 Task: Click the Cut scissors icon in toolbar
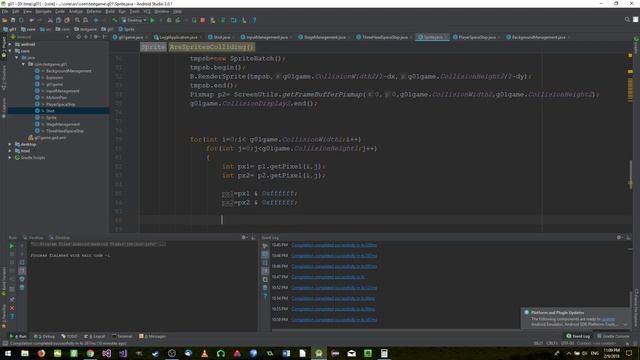[50, 20]
